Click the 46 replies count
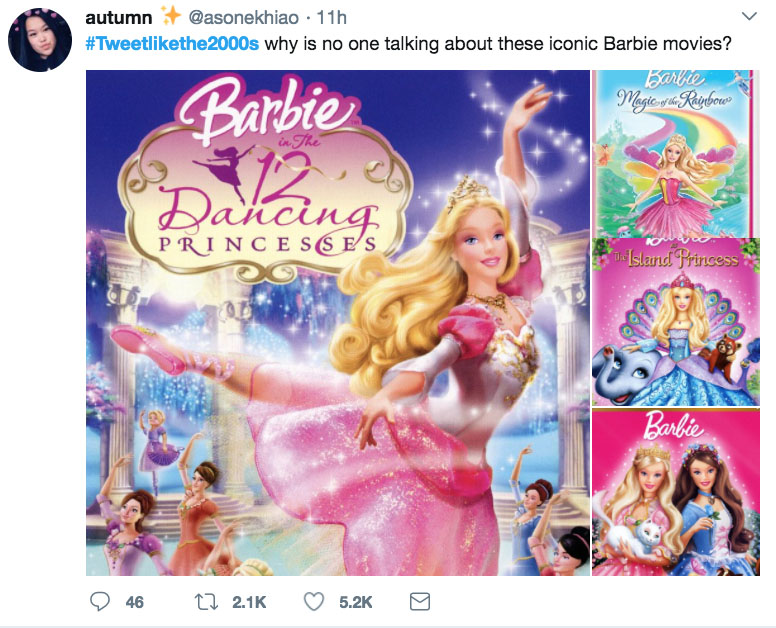The image size is (776, 628). click(134, 602)
